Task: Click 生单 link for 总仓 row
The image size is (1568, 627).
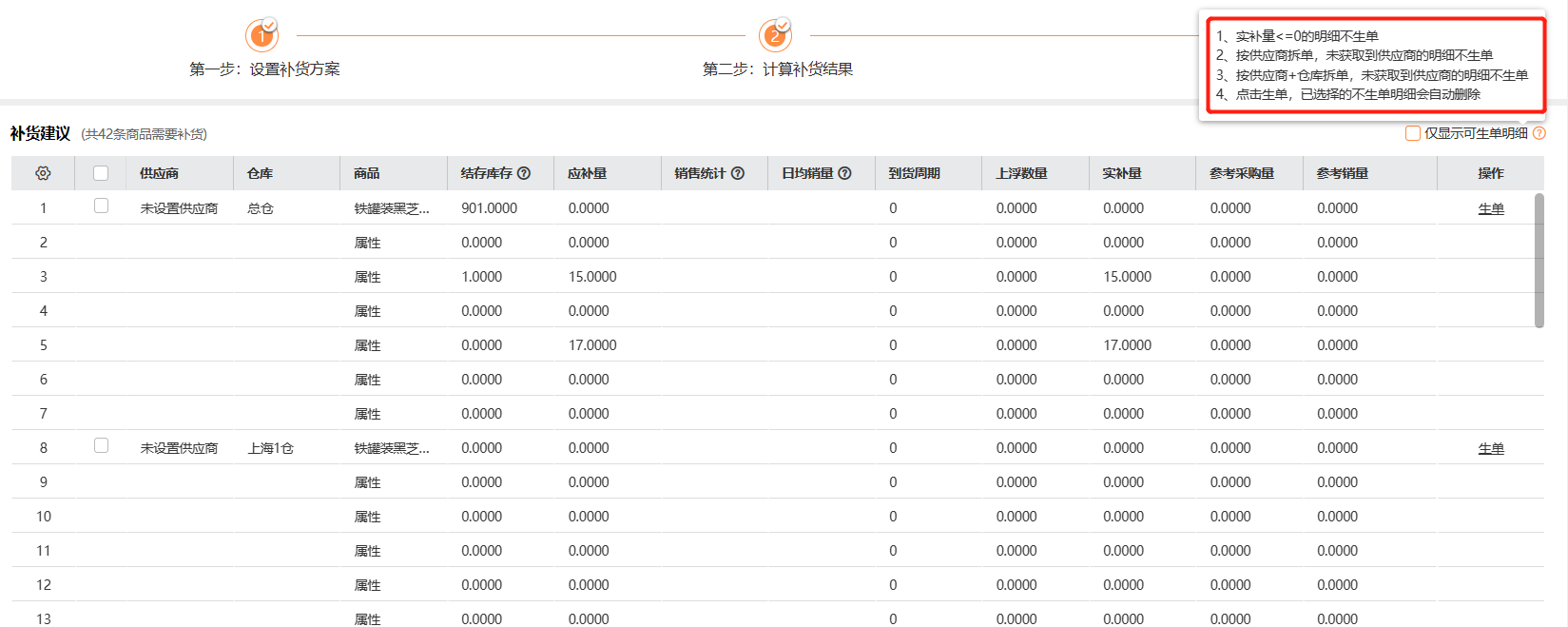Action: (x=1491, y=209)
